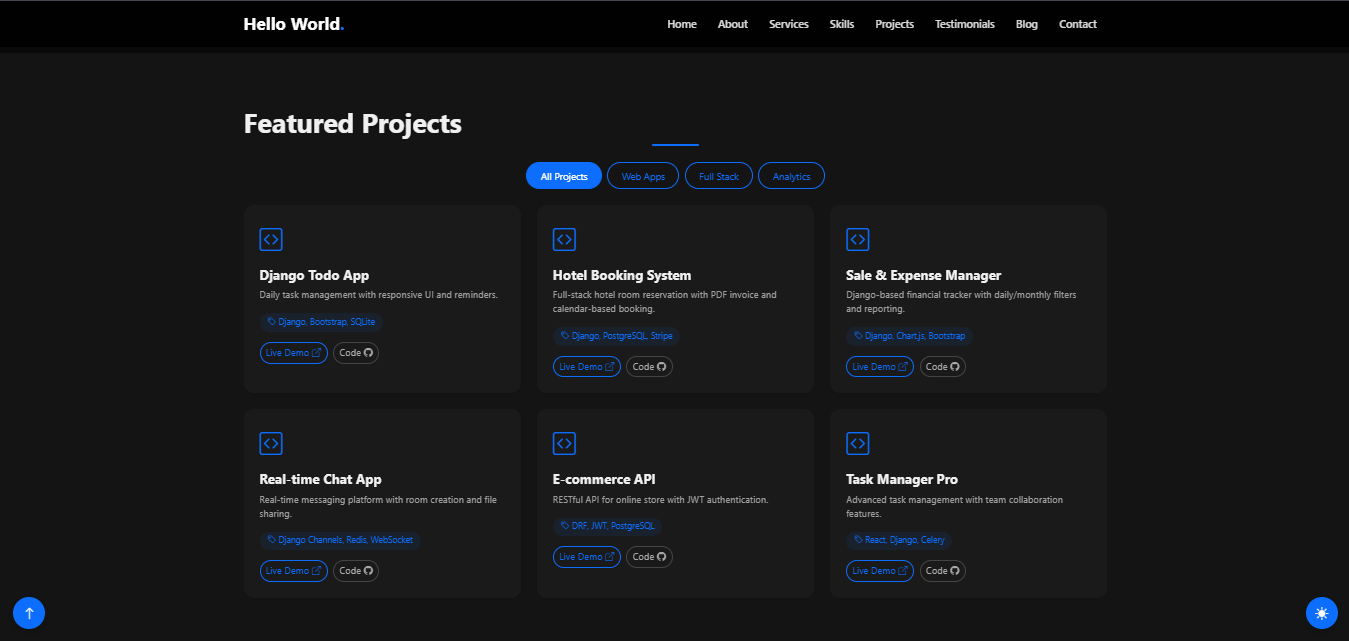This screenshot has height=641, width=1349.
Task: Click the E-commerce API title
Action: point(604,479)
